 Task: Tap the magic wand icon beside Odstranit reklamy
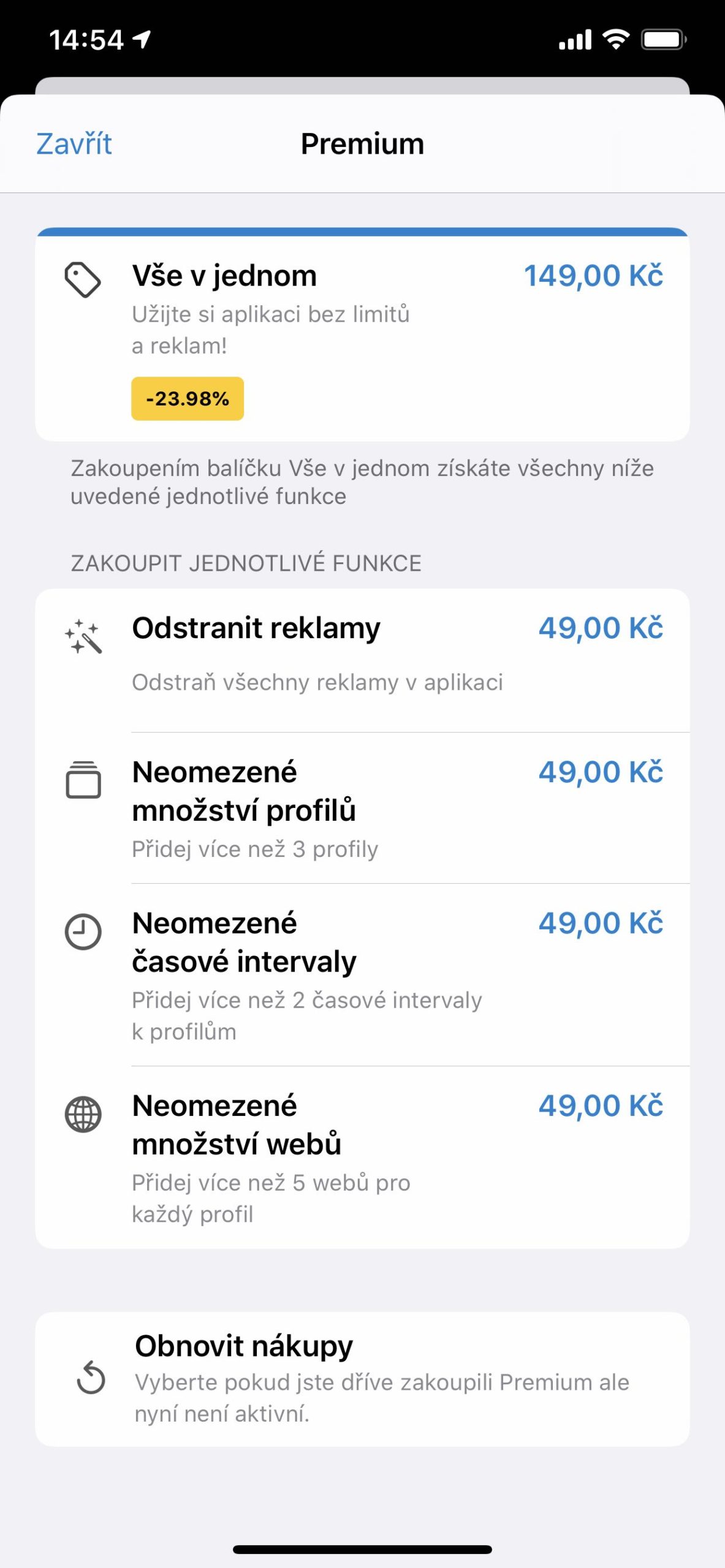[83, 636]
